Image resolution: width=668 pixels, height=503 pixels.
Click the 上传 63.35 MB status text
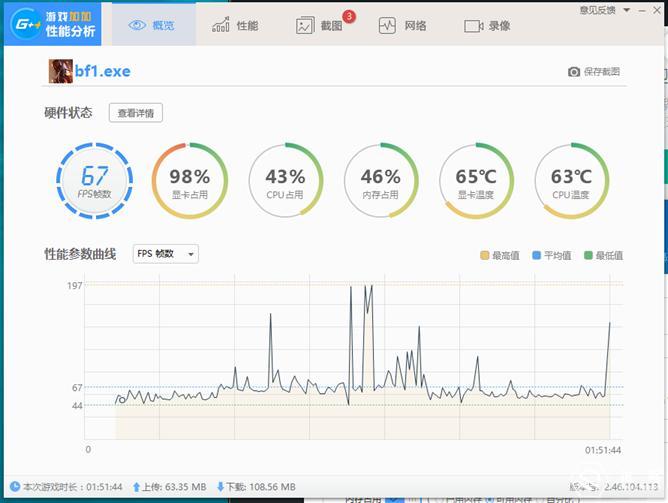[174, 486]
